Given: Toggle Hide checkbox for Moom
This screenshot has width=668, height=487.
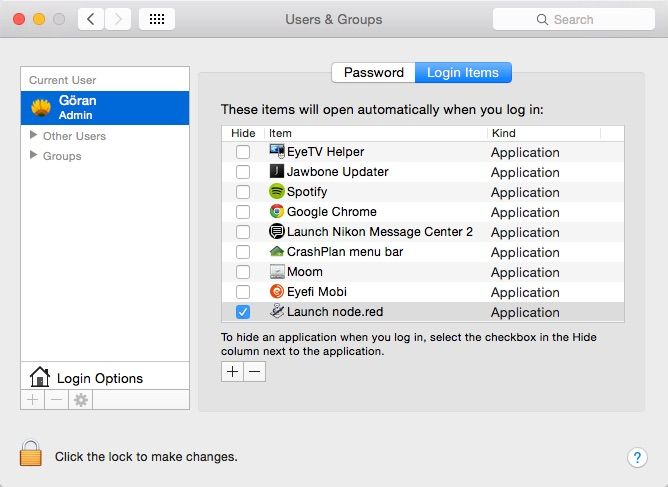Looking at the screenshot, I should pyautogui.click(x=243, y=272).
